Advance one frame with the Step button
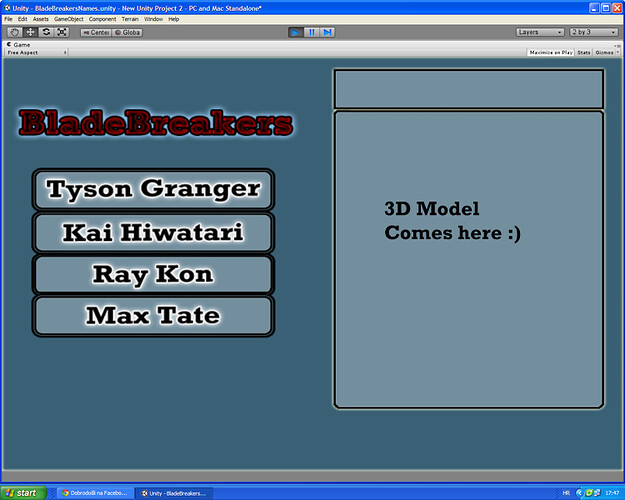The height and width of the screenshot is (500, 625). [327, 32]
